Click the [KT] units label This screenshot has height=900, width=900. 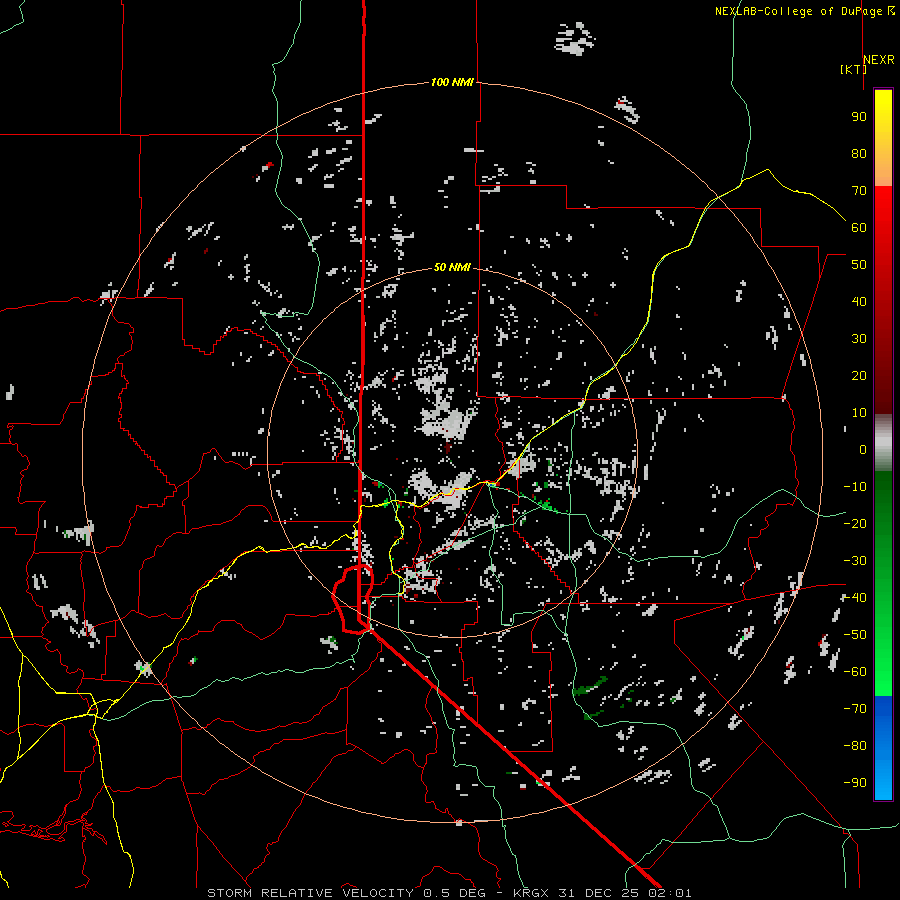(854, 69)
